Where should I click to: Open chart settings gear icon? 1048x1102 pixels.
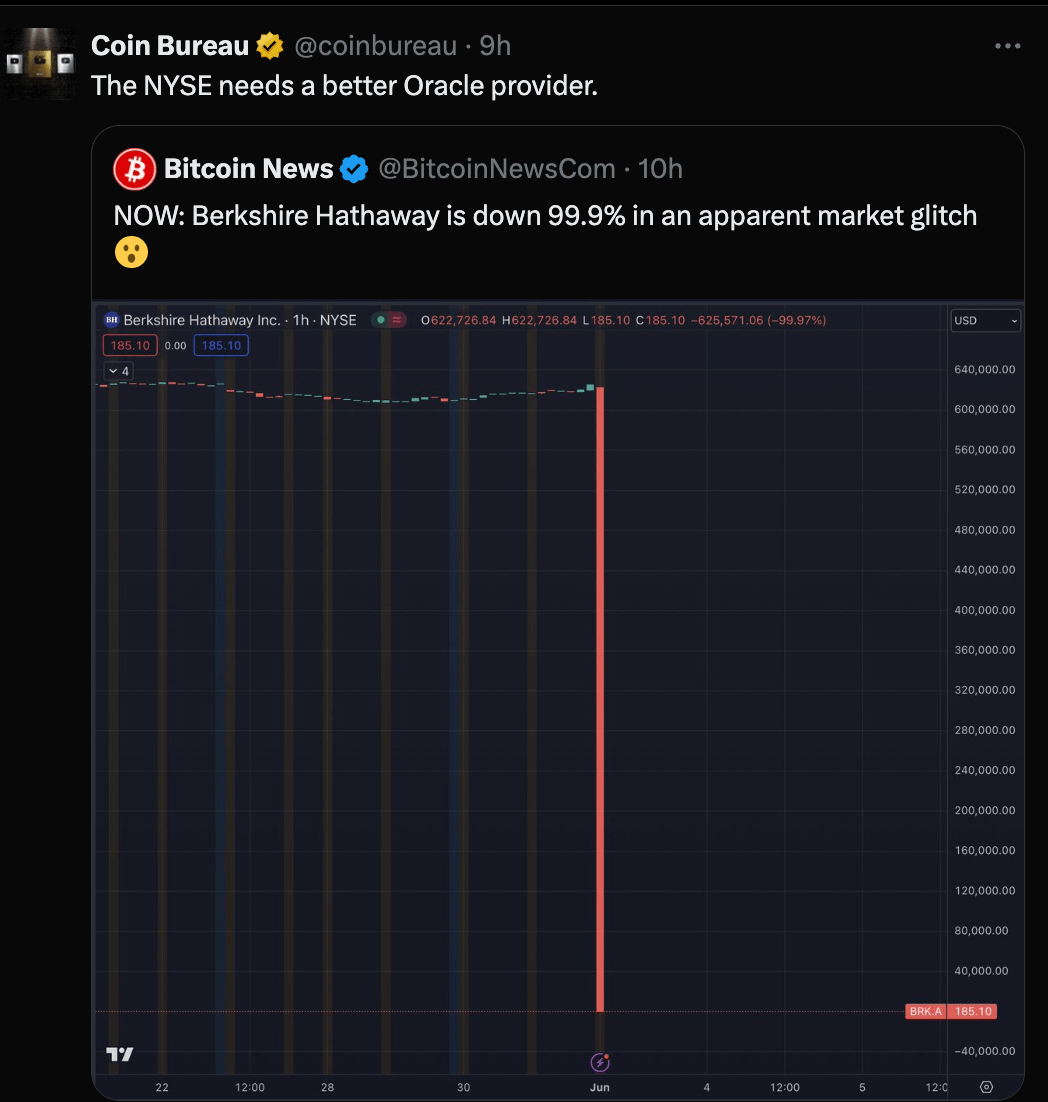click(986, 1087)
